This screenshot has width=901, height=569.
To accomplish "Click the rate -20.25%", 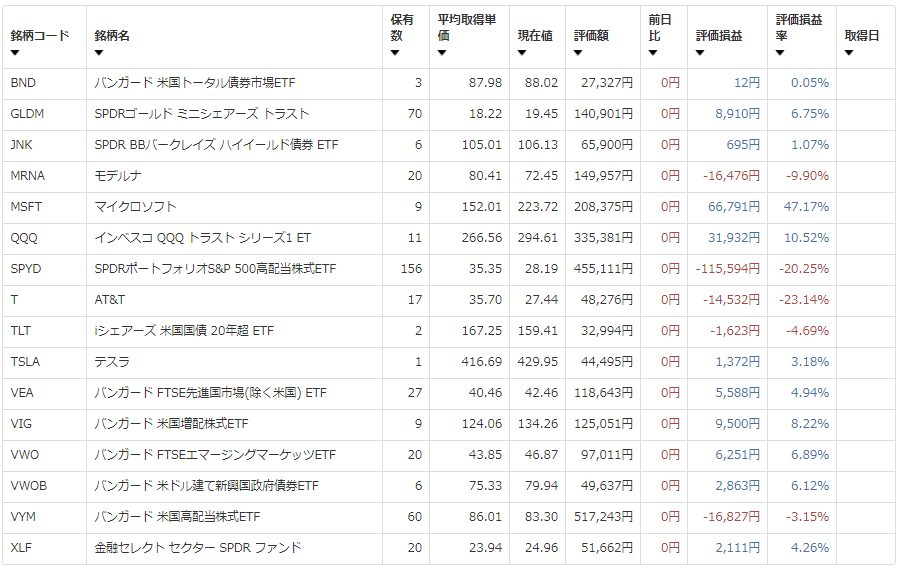I will tap(804, 270).
